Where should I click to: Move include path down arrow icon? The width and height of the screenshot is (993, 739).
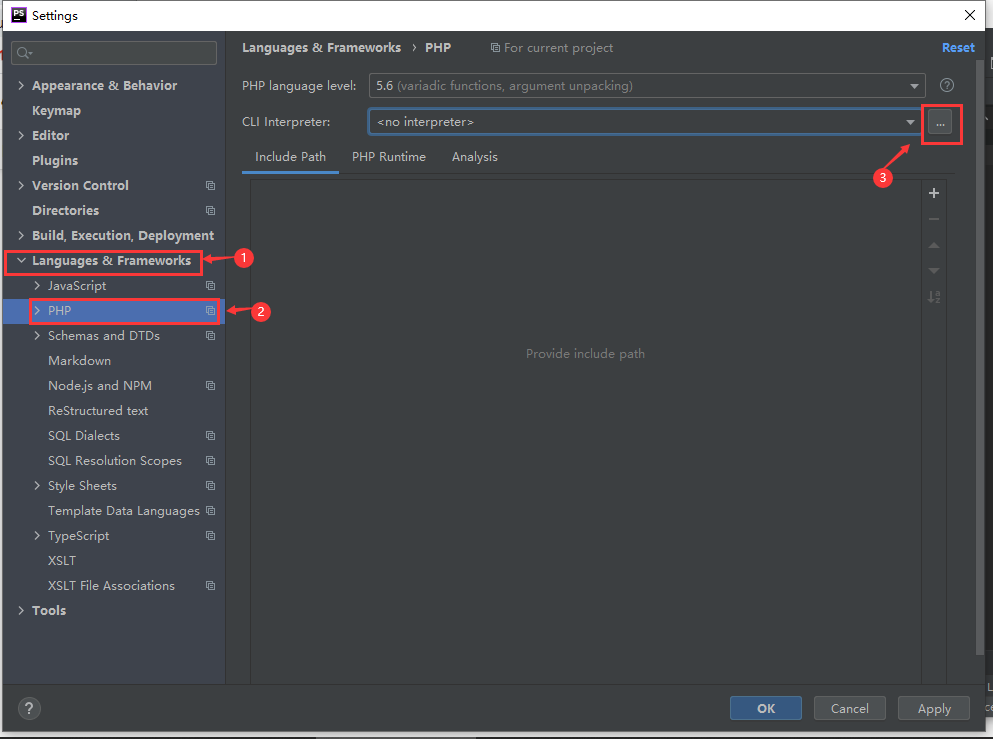[933, 271]
